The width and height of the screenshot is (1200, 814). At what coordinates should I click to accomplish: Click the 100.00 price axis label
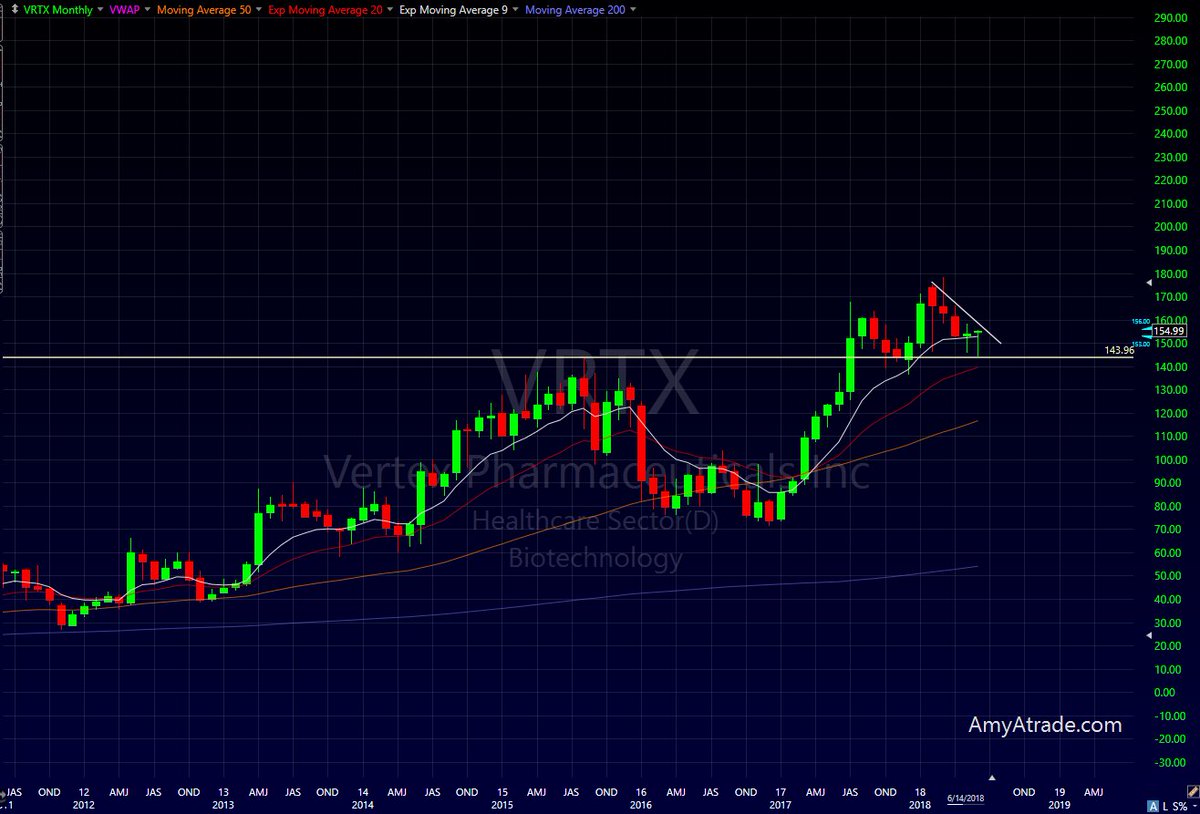tap(1169, 460)
